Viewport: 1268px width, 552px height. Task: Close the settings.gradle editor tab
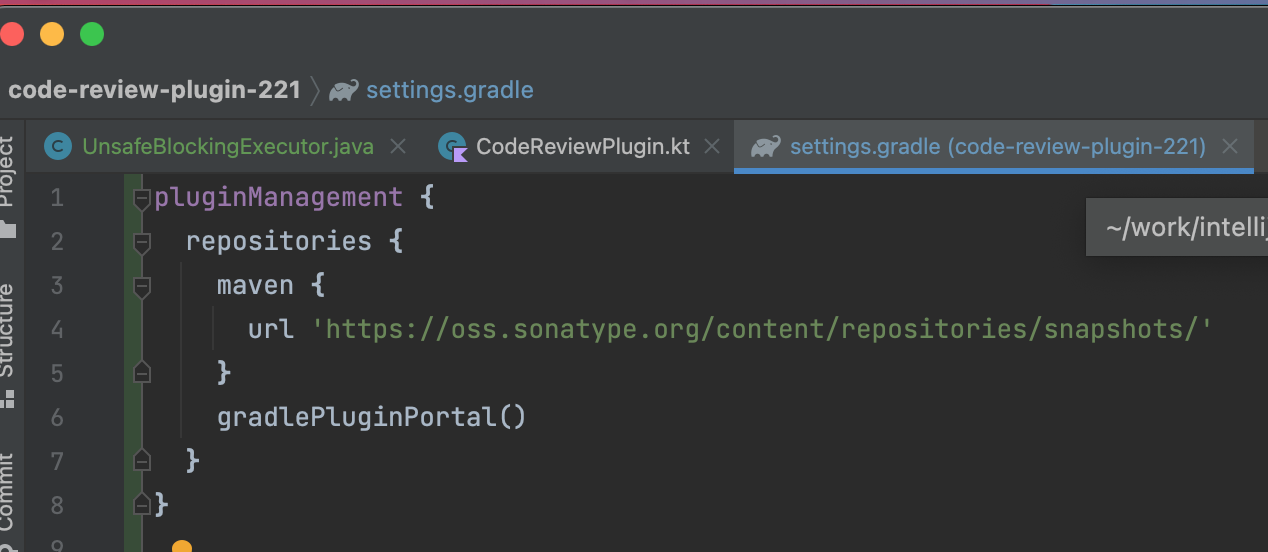click(x=1230, y=147)
